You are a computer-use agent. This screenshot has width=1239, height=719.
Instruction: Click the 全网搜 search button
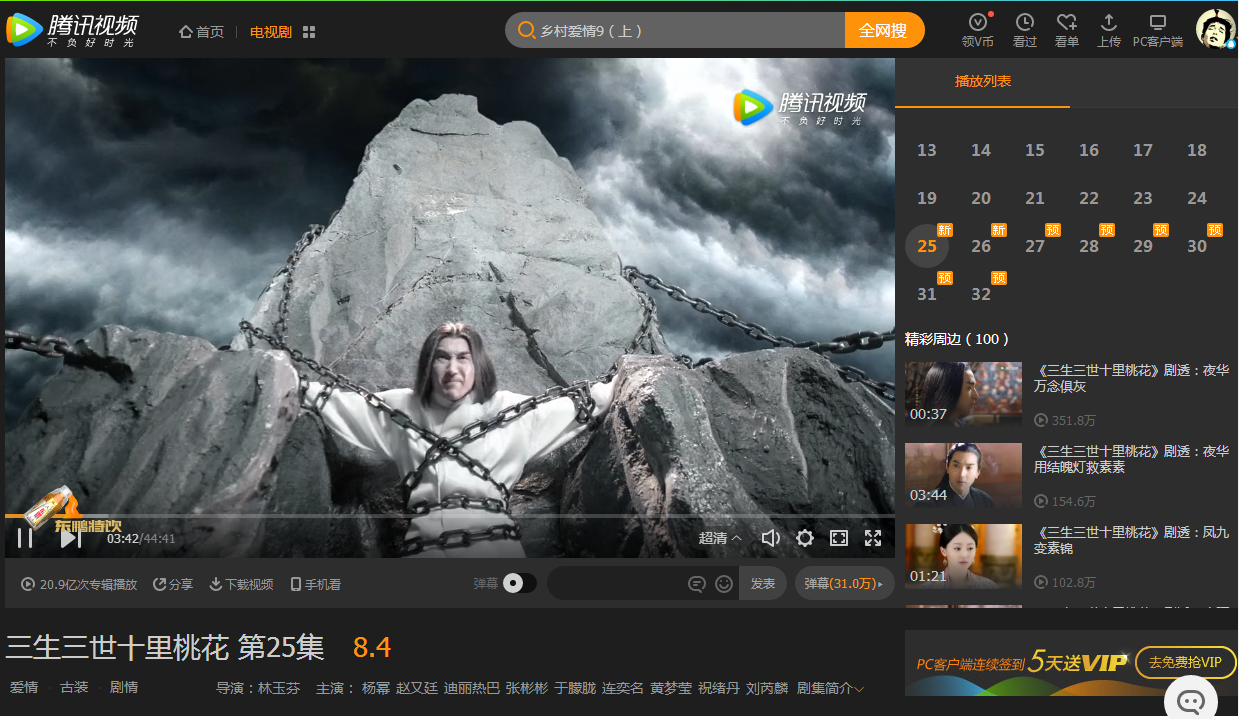884,31
